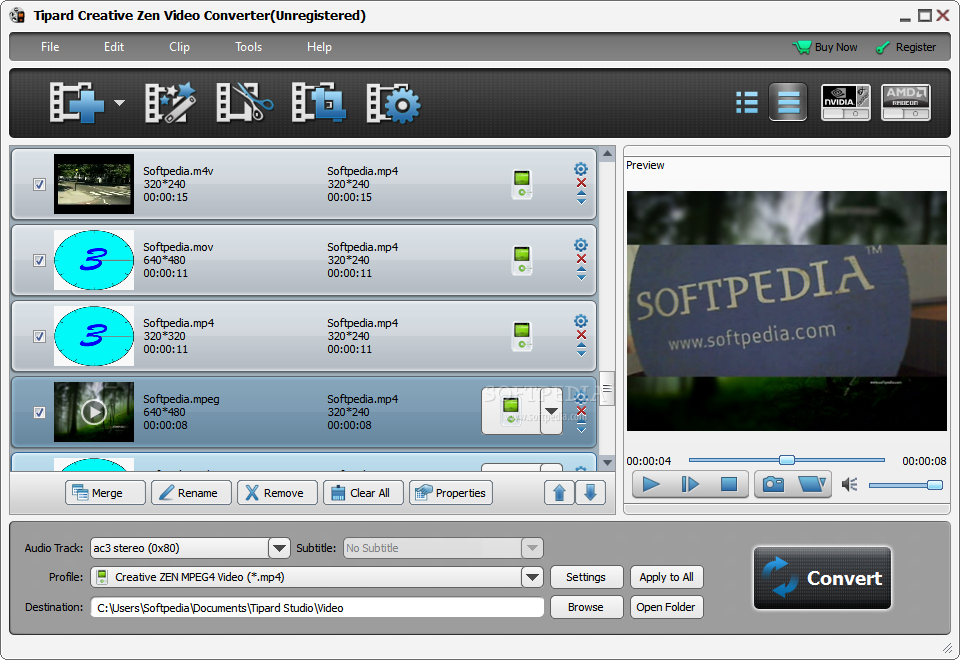
Task: Click the Merge button
Action: [x=105, y=493]
